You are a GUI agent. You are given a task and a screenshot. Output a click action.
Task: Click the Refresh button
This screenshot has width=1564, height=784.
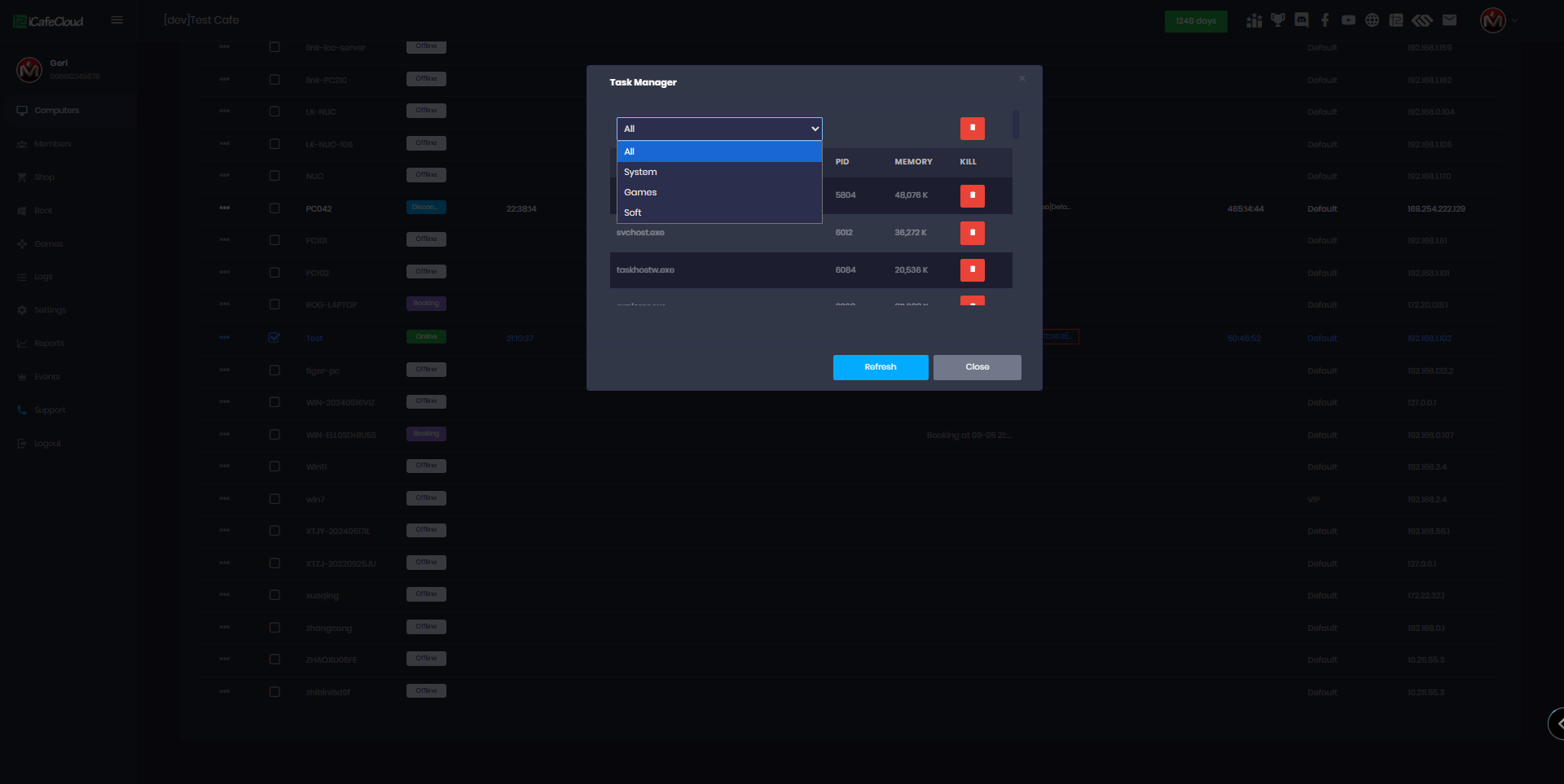pos(881,367)
